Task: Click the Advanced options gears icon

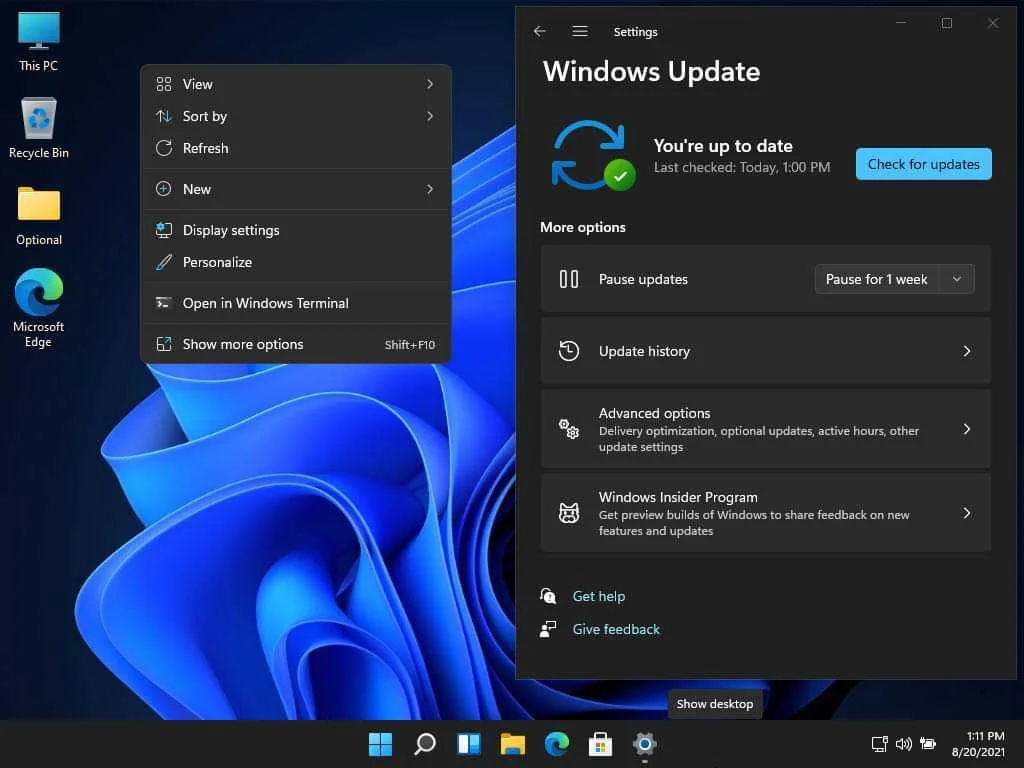Action: (x=569, y=429)
